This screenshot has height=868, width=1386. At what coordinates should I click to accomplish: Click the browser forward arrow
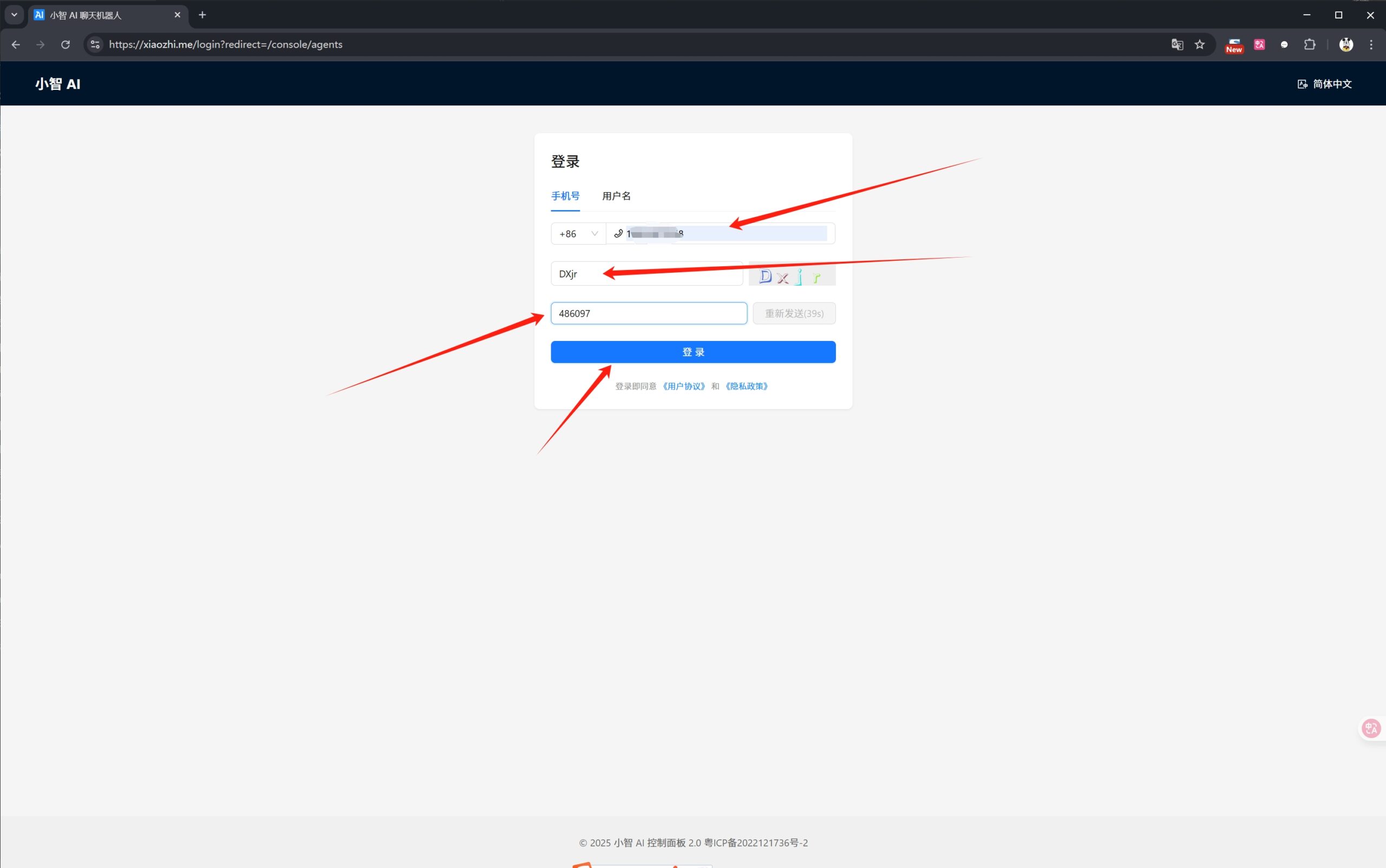(x=40, y=45)
